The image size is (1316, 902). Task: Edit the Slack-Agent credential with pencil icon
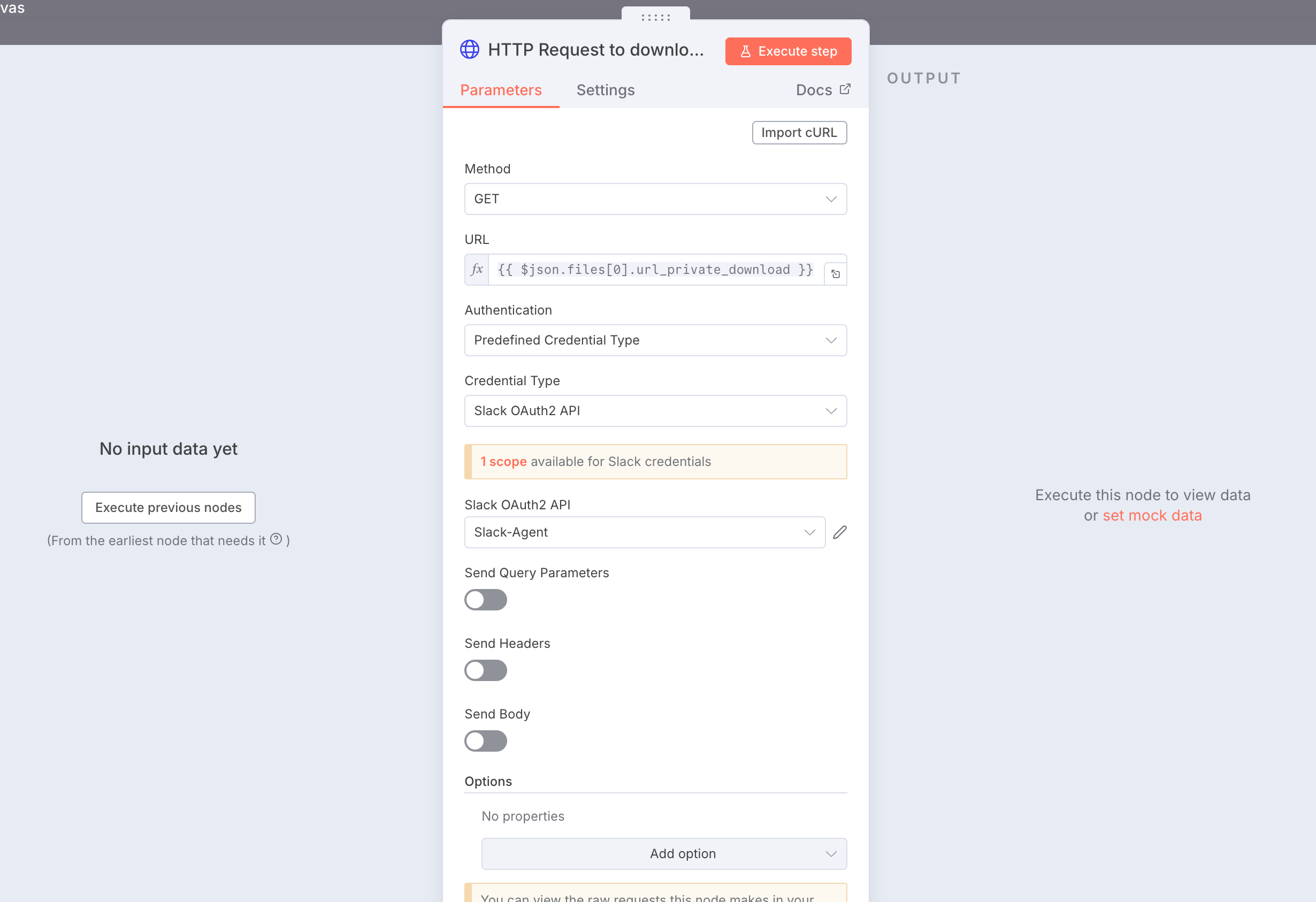(840, 532)
